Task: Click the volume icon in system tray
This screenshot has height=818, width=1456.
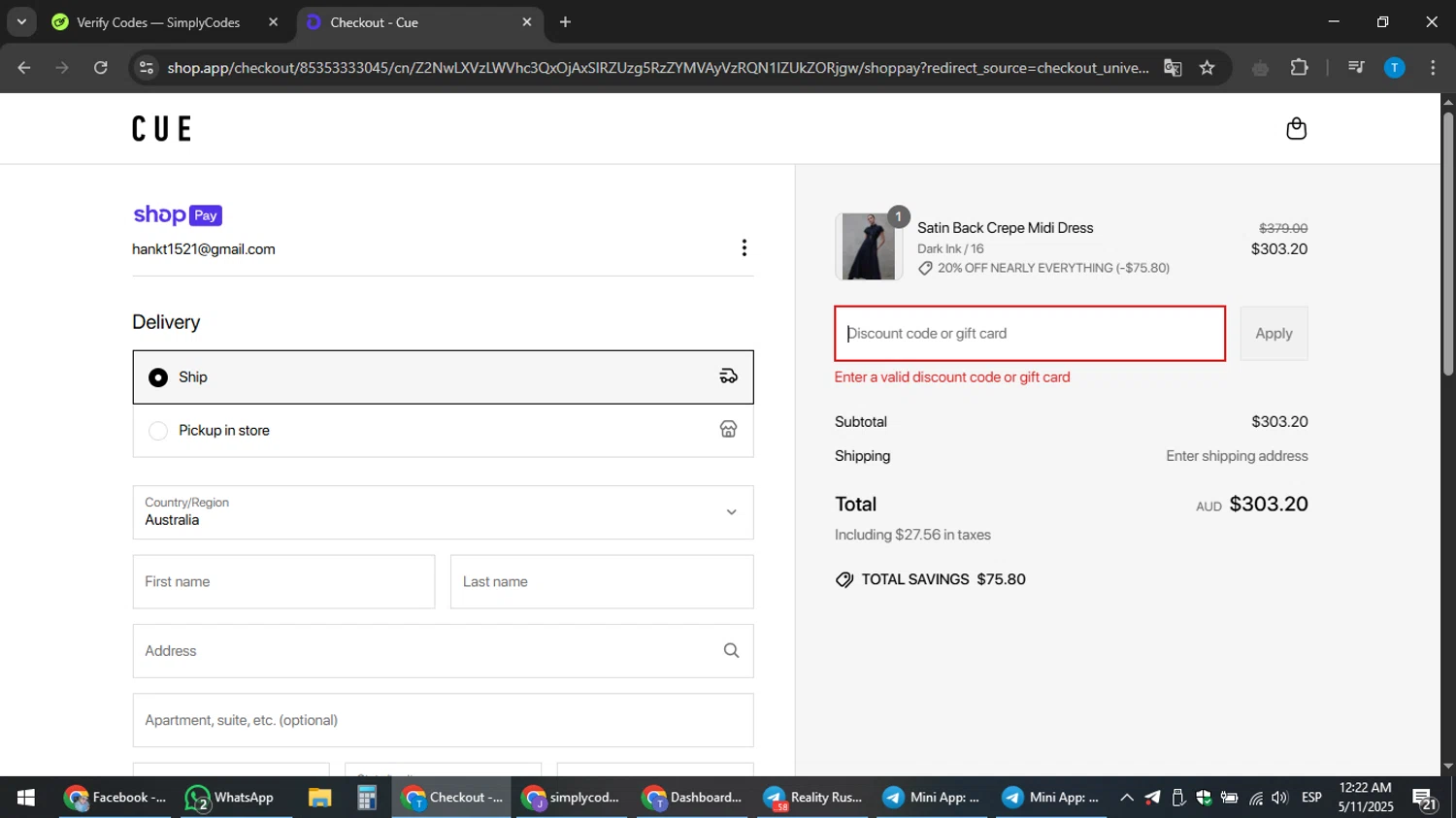Action: click(1279, 798)
